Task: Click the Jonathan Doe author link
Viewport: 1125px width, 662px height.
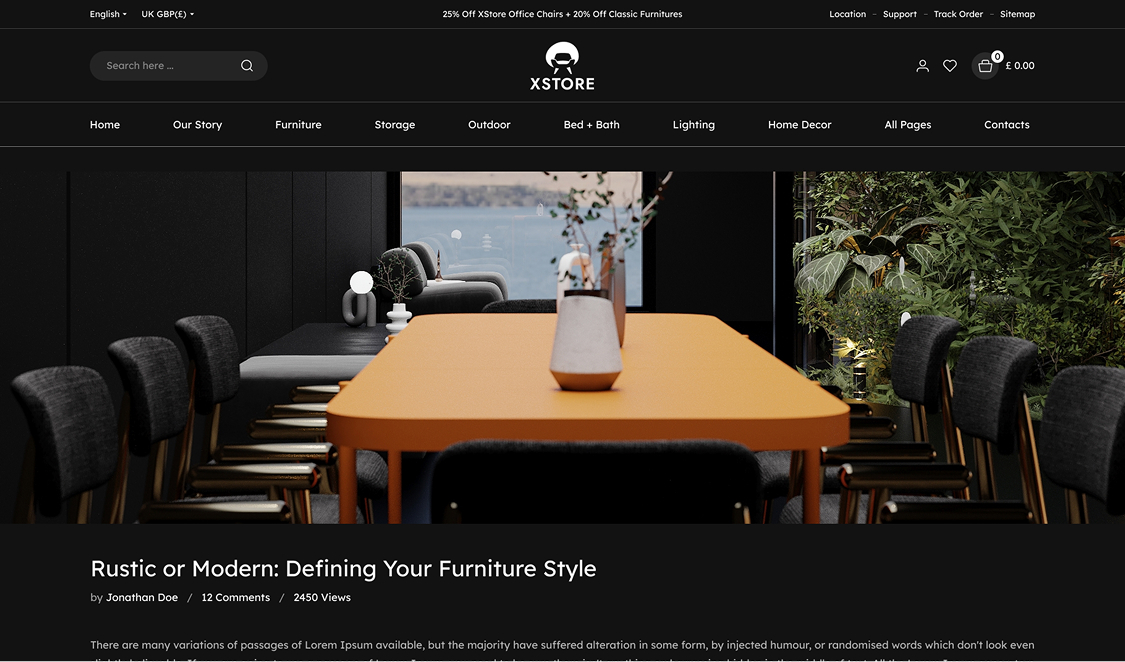Action: 142,598
